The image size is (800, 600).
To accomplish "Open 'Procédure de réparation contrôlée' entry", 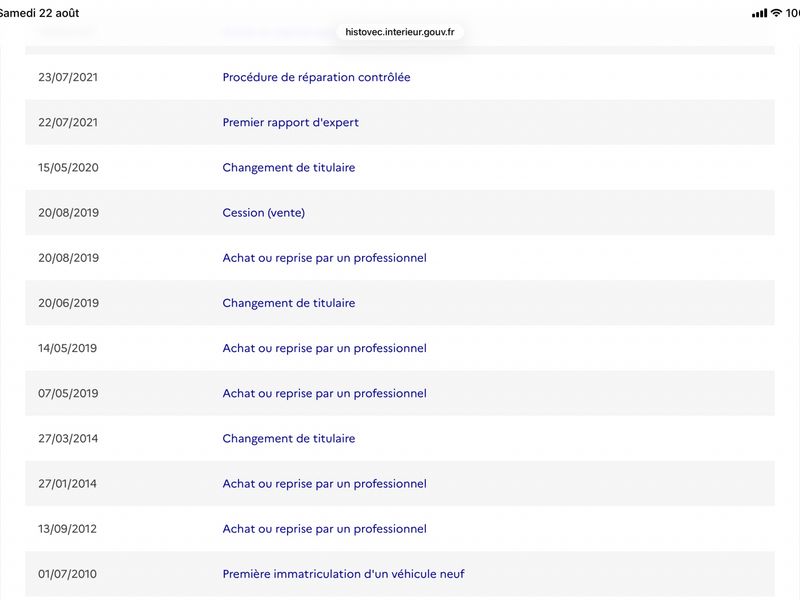I will (x=316, y=77).
